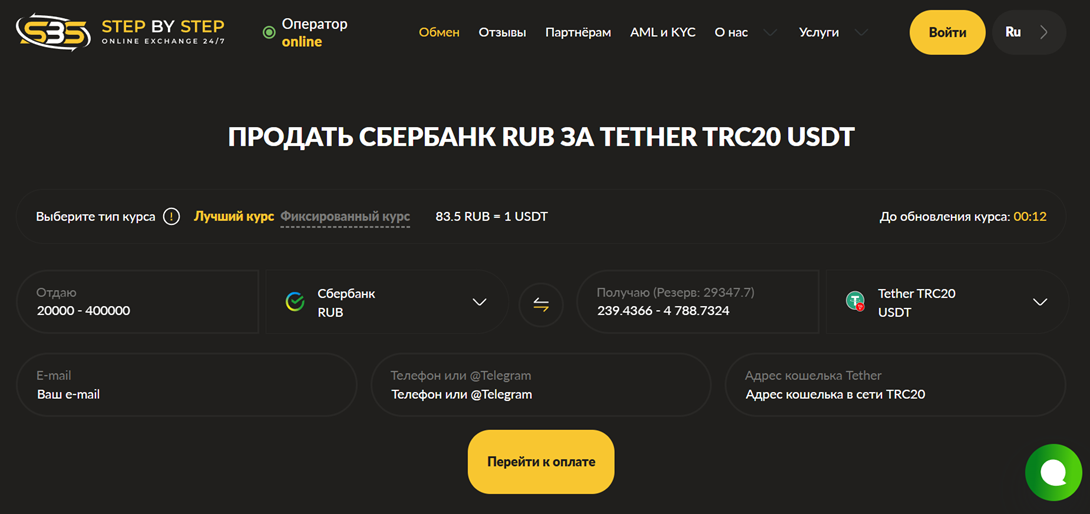This screenshot has width=1090, height=514.
Task: Click the page heading ПРОДАТЬ СБЕРБАНК RUB
Action: tap(541, 137)
